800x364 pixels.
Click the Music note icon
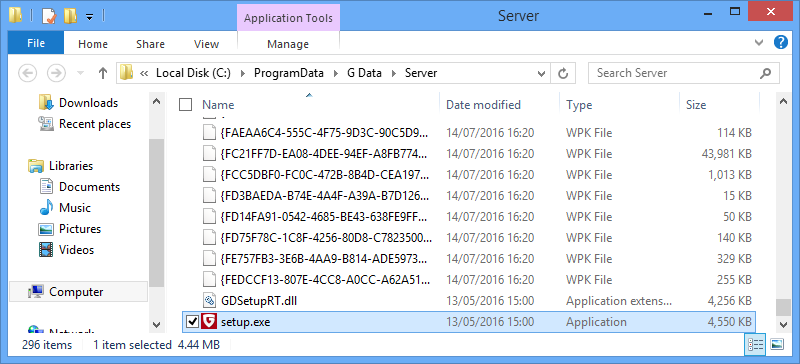pos(46,208)
